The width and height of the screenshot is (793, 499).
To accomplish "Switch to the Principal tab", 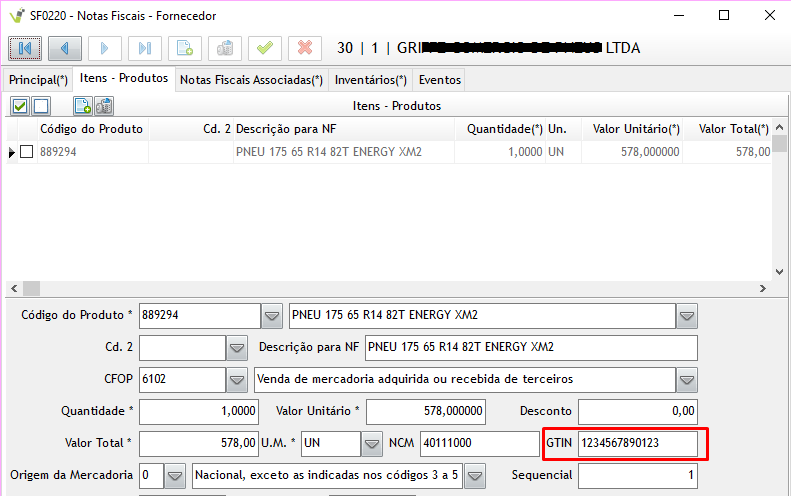I will click(38, 80).
